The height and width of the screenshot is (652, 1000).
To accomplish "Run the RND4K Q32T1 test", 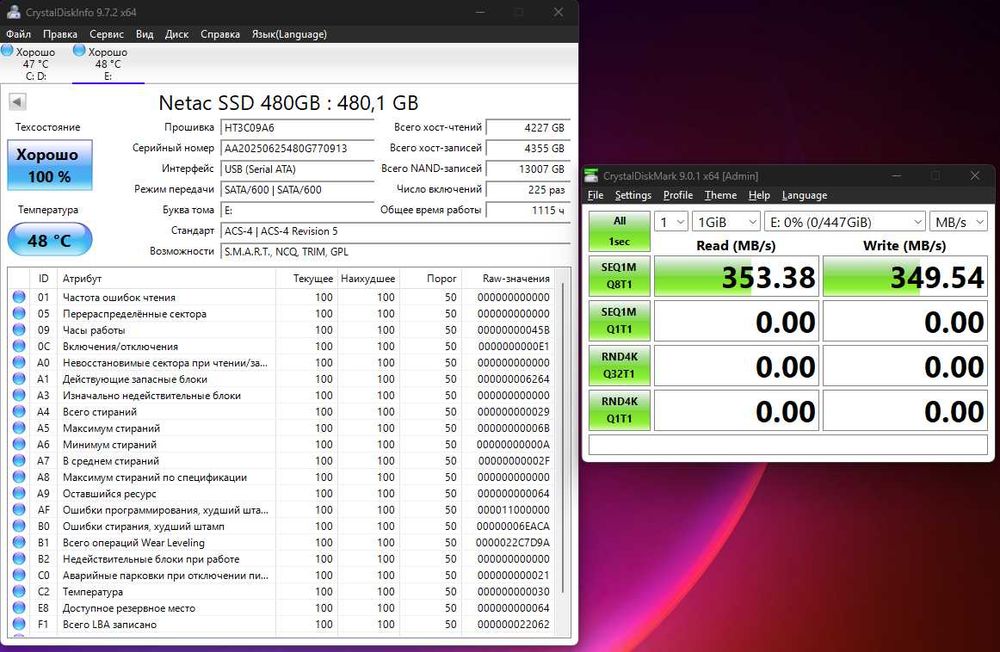I will [x=619, y=365].
